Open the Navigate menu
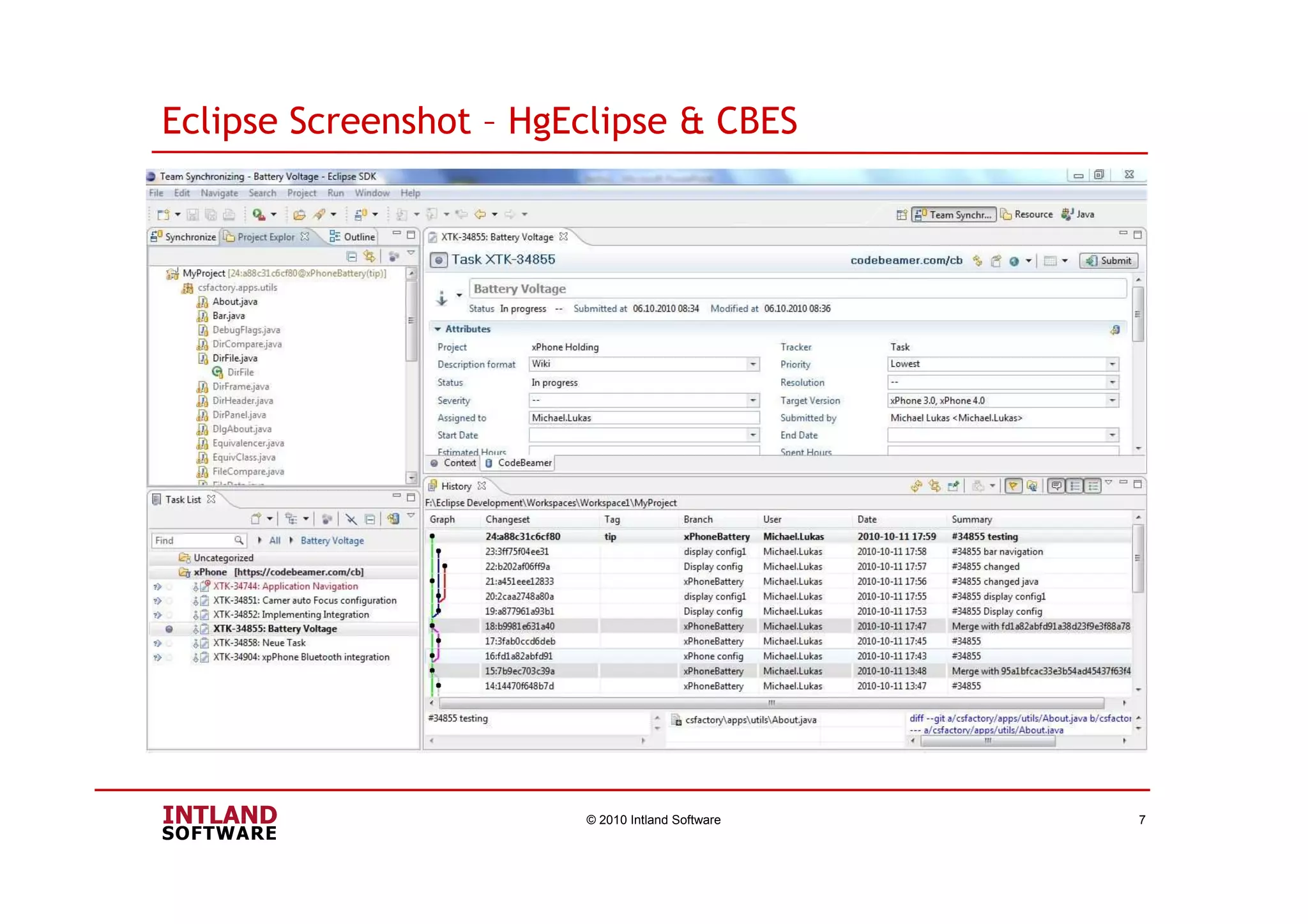Viewport: 1308px width, 924px height. pyautogui.click(x=219, y=193)
